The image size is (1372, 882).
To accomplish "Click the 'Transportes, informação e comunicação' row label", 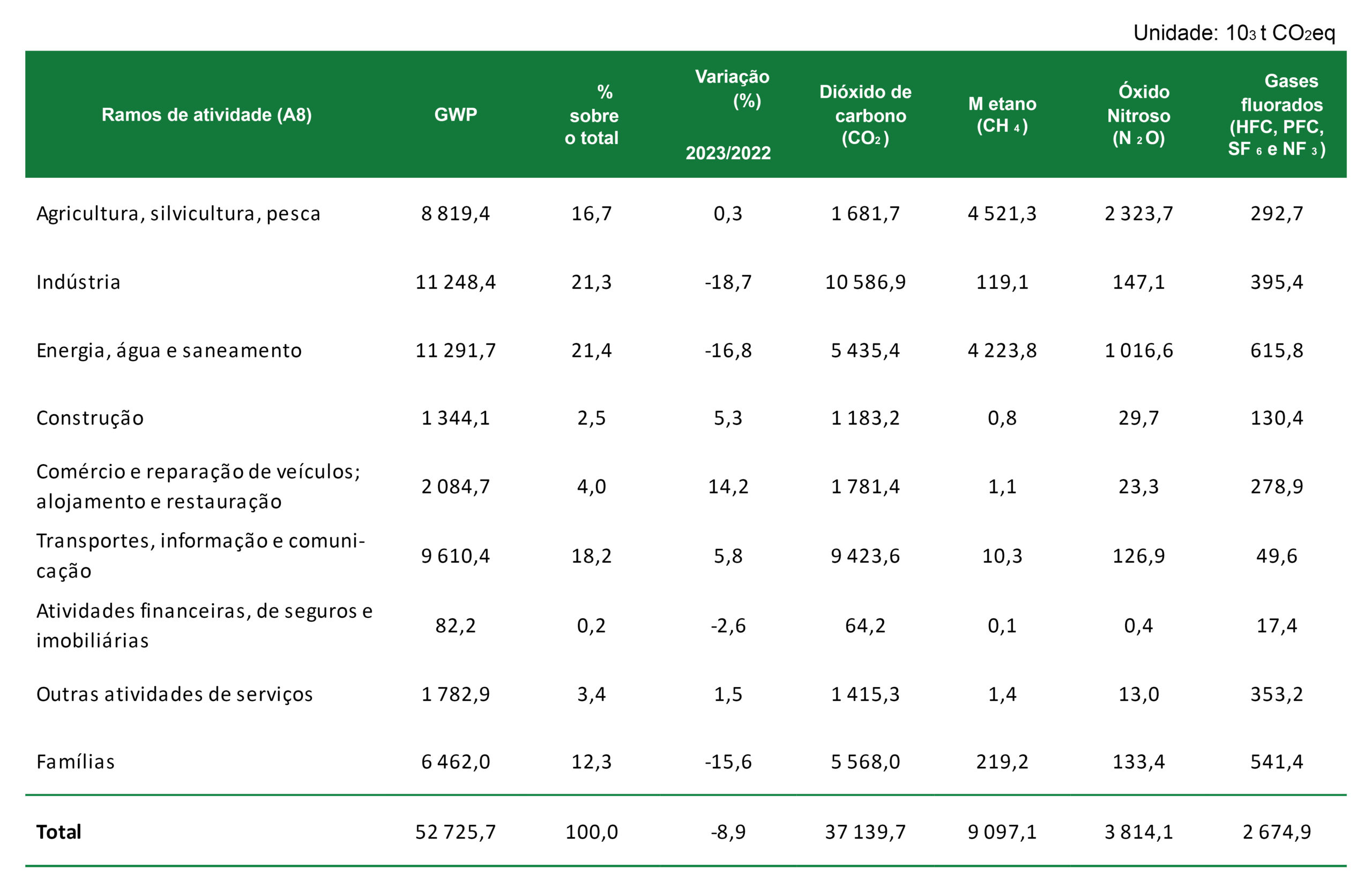I will 200,555.
